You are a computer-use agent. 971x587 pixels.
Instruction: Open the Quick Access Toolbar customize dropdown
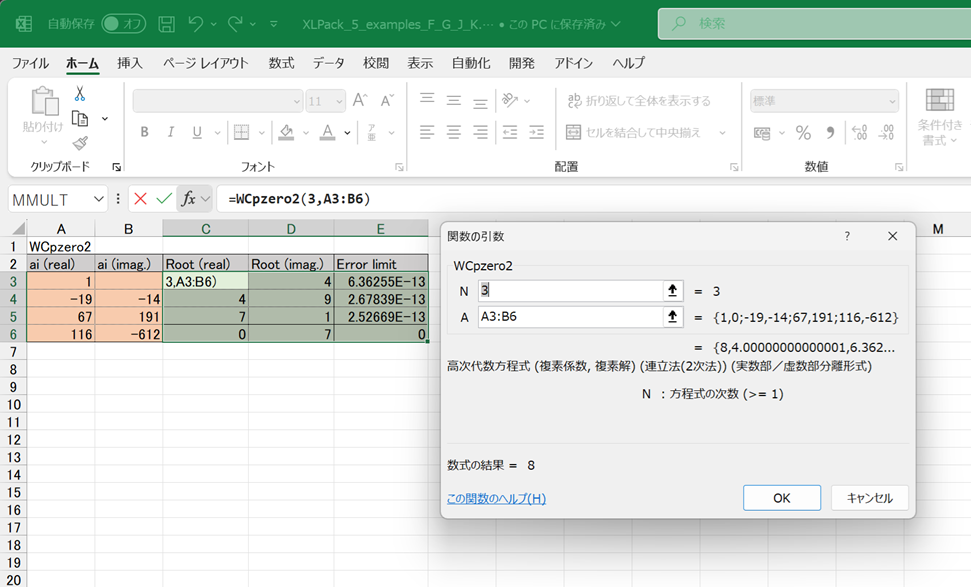pos(274,24)
